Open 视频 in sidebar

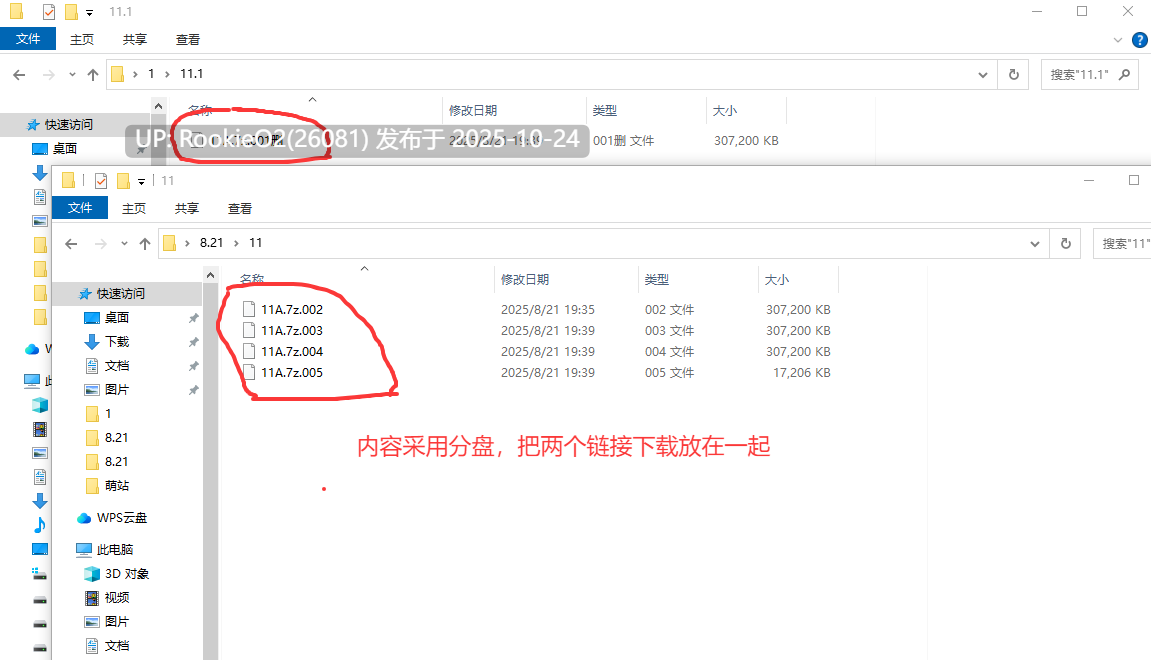117,598
